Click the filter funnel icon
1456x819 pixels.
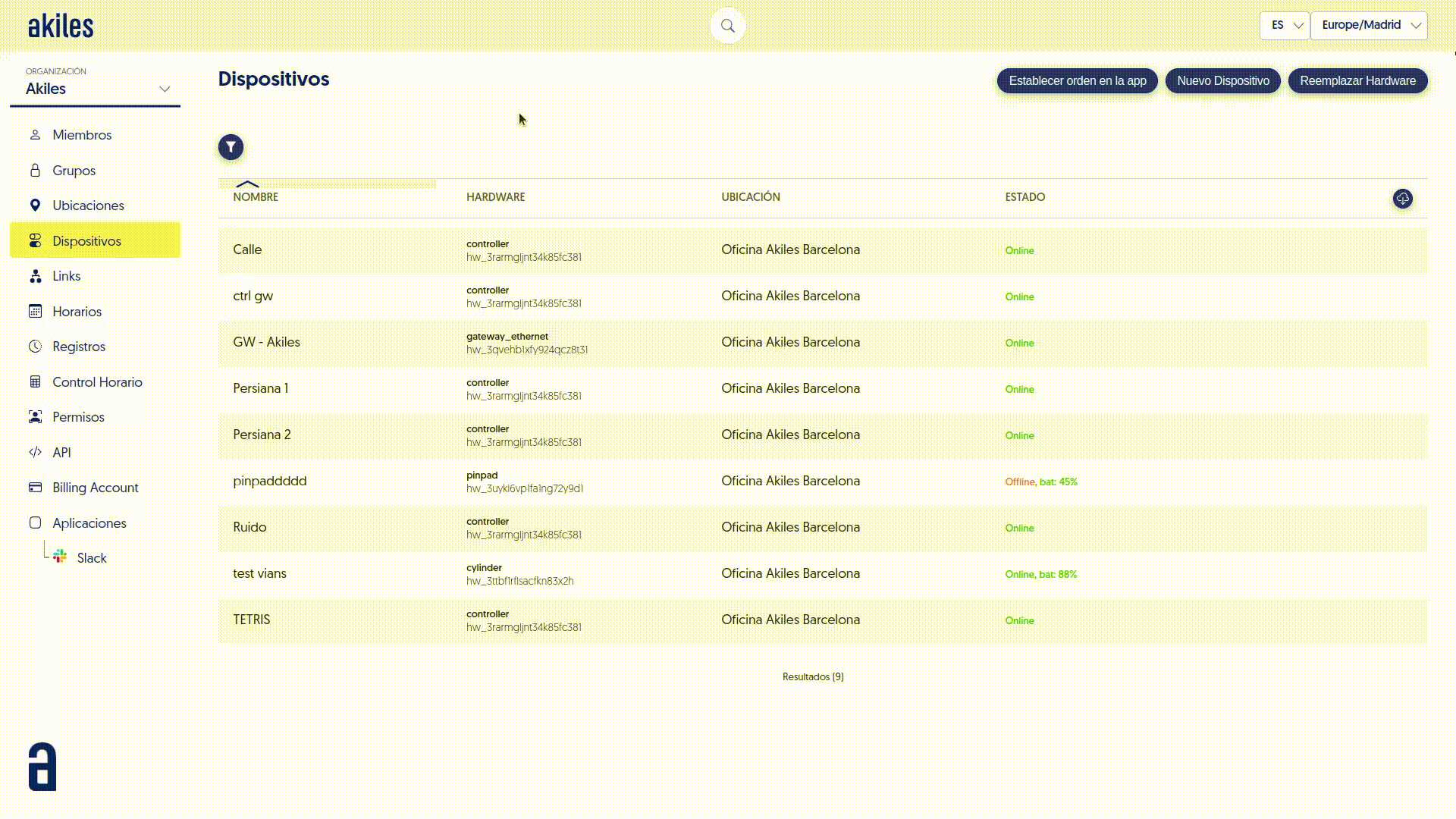[231, 147]
